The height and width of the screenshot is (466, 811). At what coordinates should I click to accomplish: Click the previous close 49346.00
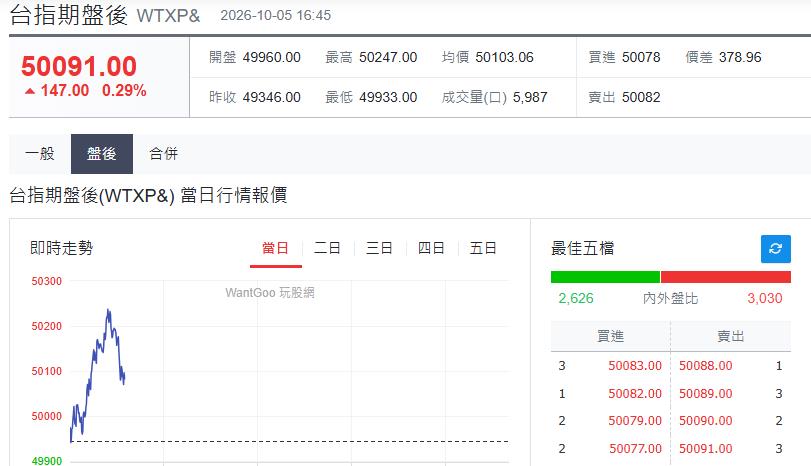[272, 97]
